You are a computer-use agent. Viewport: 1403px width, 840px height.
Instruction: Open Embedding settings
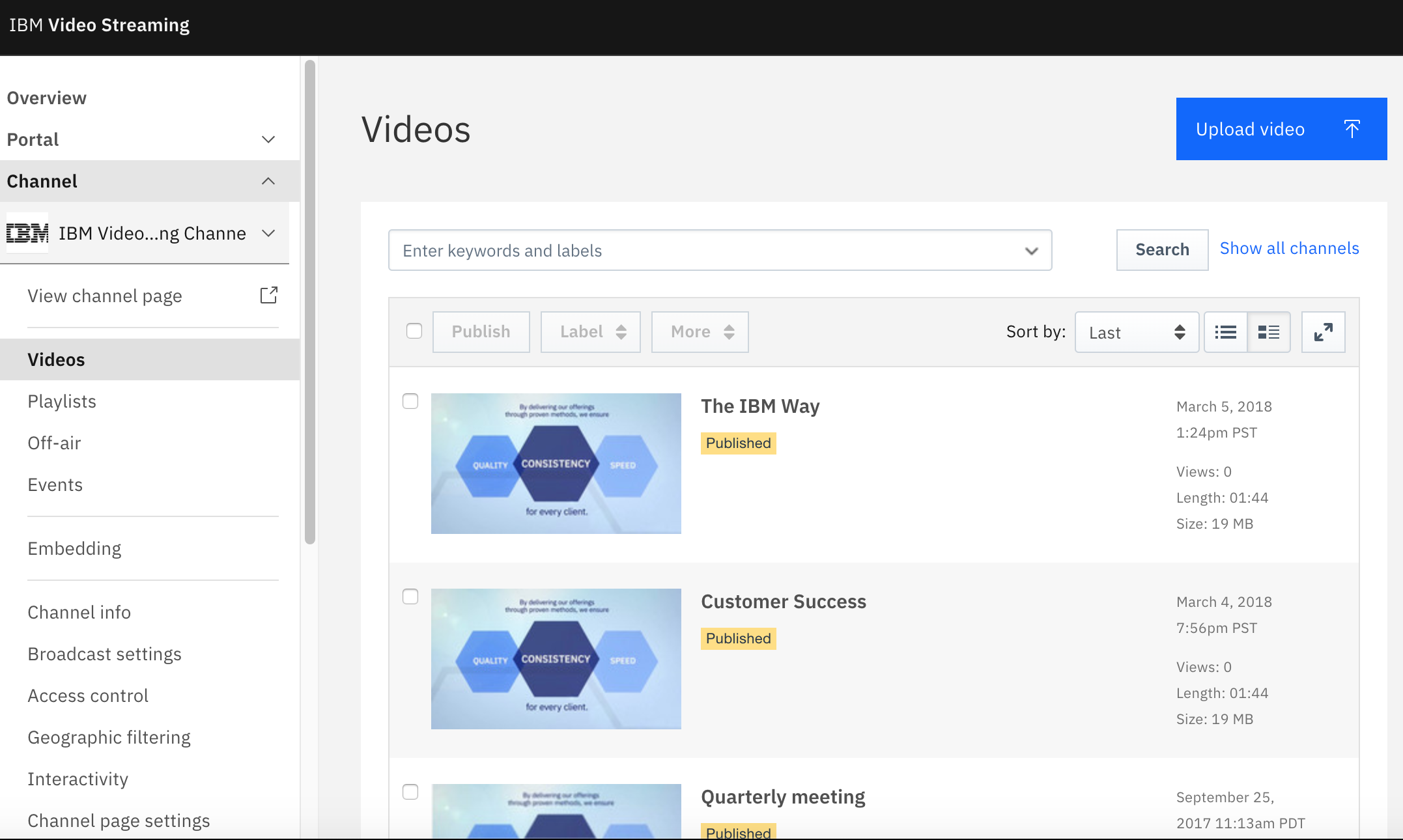coord(74,548)
